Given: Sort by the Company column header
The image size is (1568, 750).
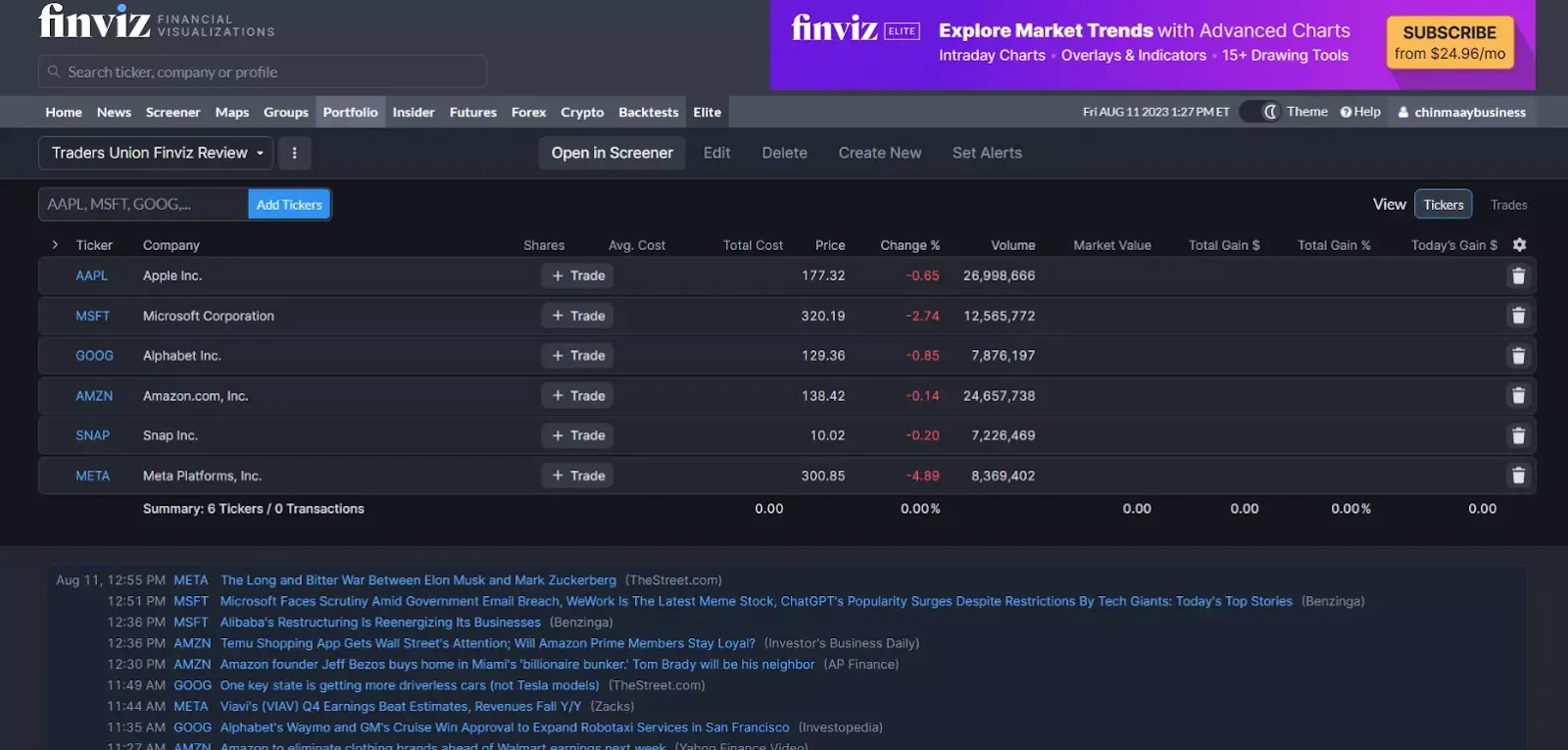Looking at the screenshot, I should click(x=171, y=245).
